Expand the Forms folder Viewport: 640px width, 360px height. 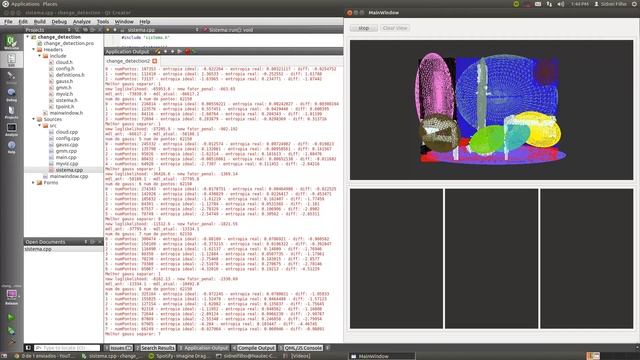click(33, 182)
